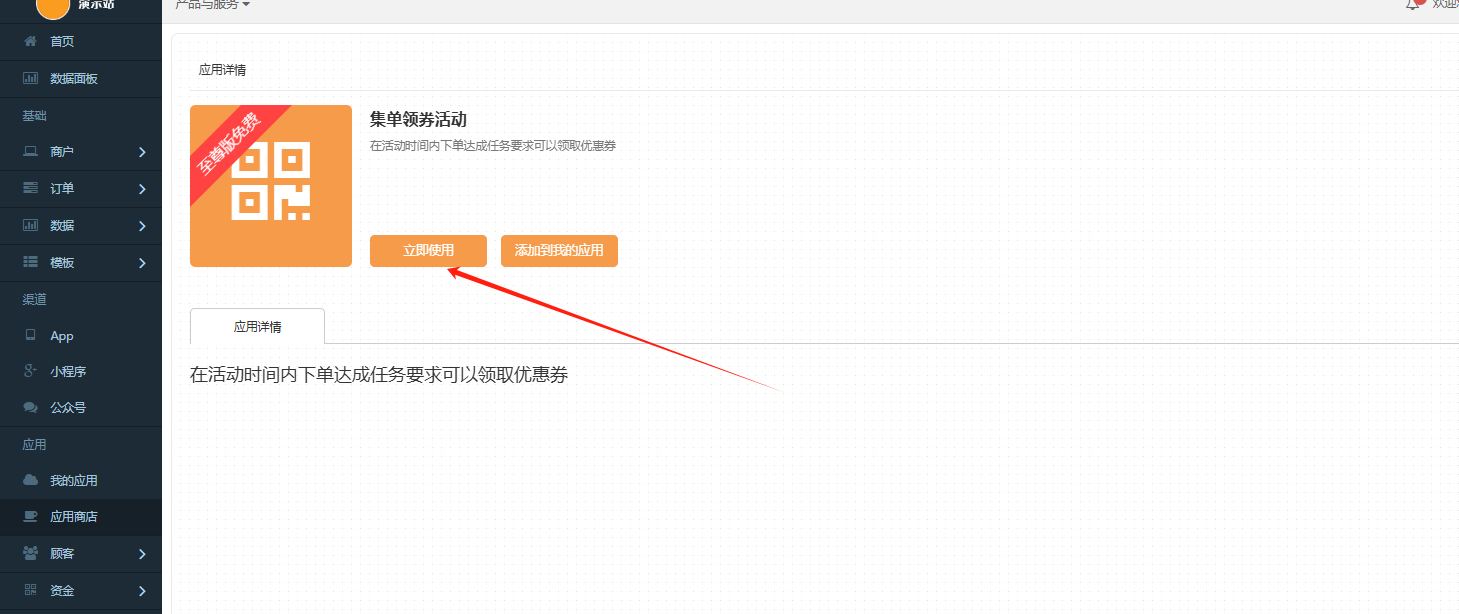Click the chart icon beside 数据面板
This screenshot has height=614, width=1459.
30,78
